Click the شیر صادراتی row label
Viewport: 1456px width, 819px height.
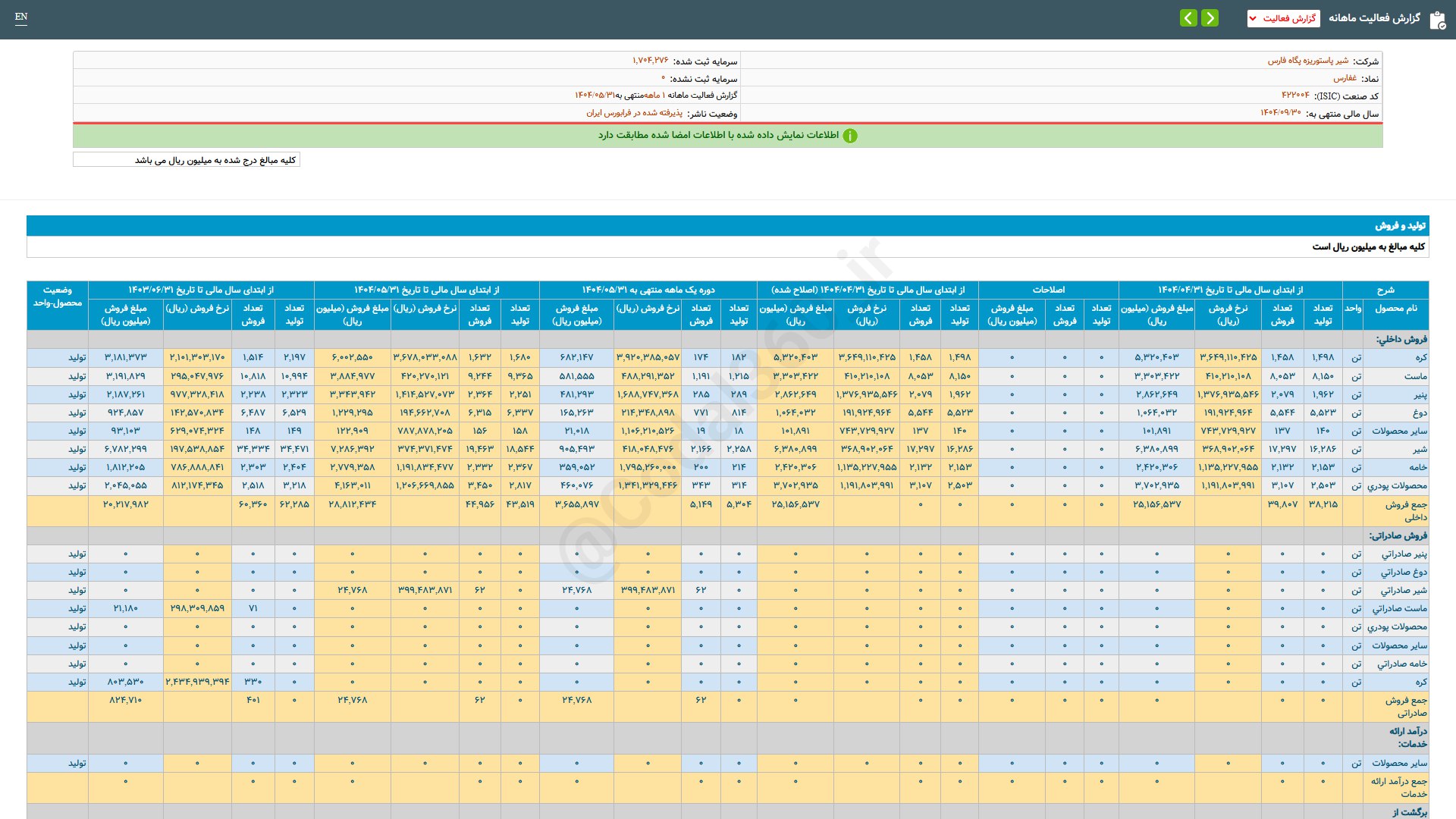[1404, 590]
